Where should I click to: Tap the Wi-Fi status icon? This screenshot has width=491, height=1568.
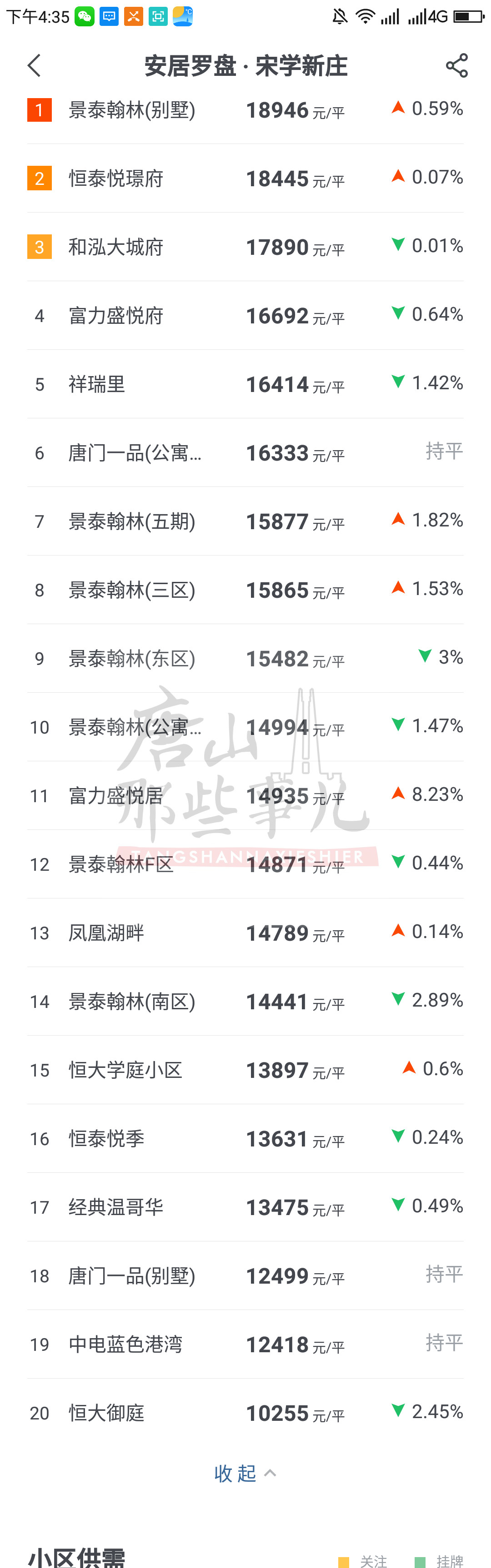[x=365, y=16]
